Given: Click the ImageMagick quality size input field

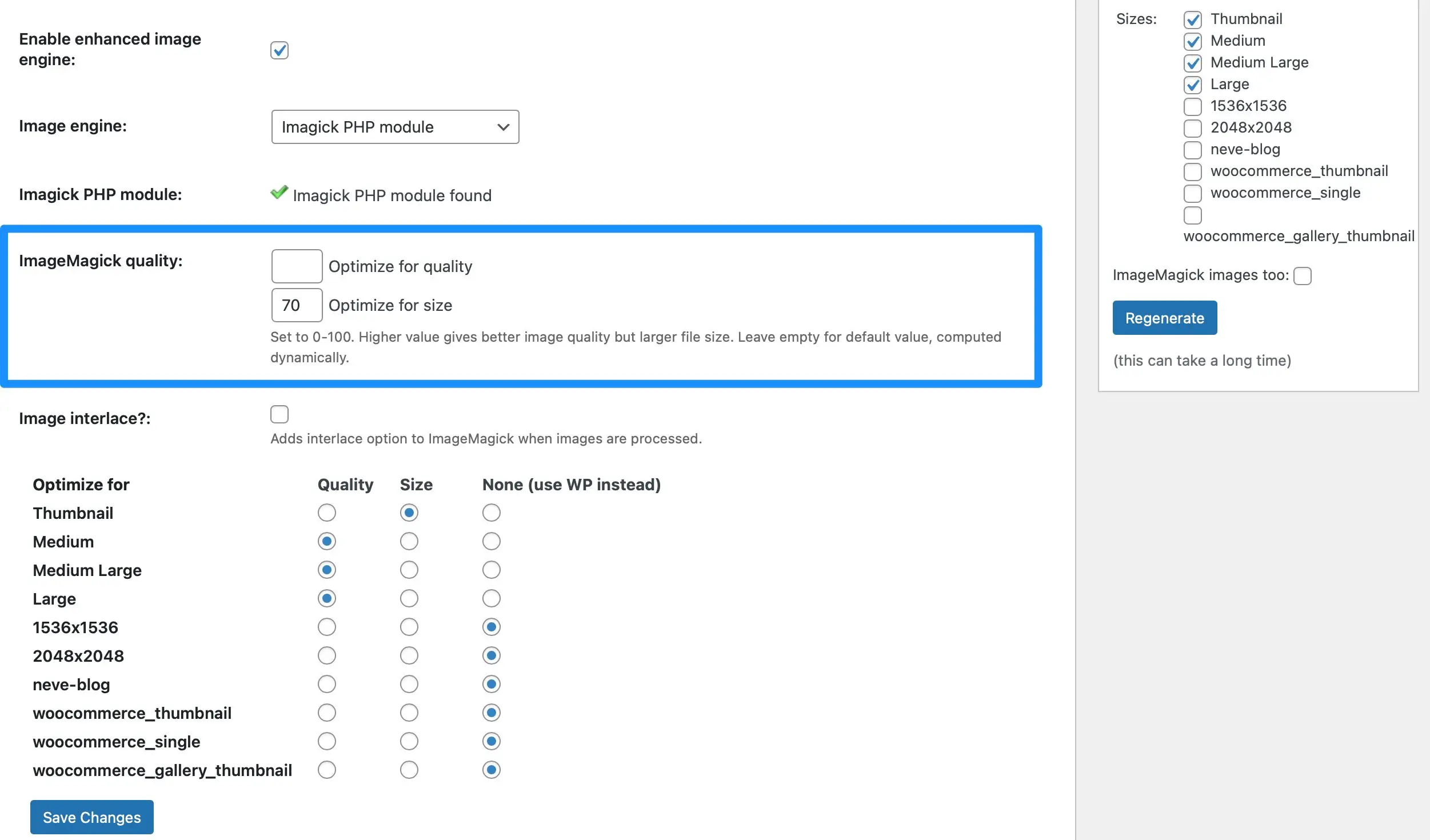Looking at the screenshot, I should (295, 304).
